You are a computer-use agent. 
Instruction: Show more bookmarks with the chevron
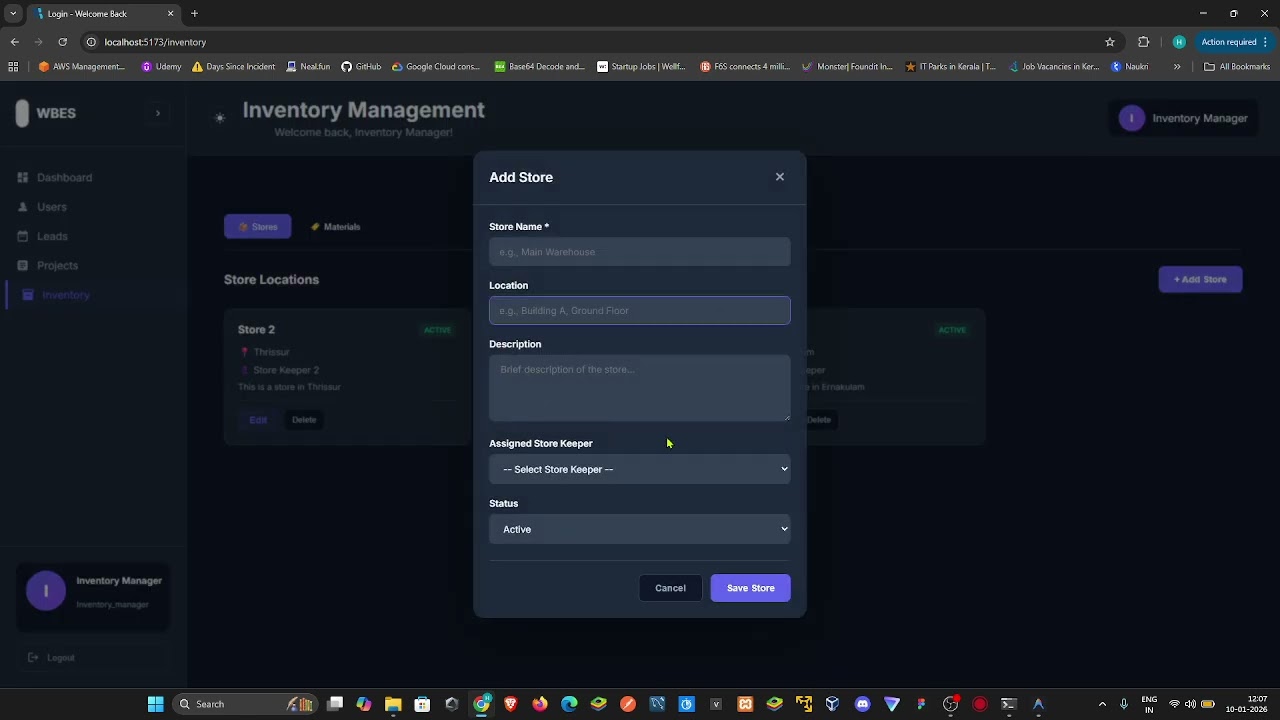tap(1177, 67)
